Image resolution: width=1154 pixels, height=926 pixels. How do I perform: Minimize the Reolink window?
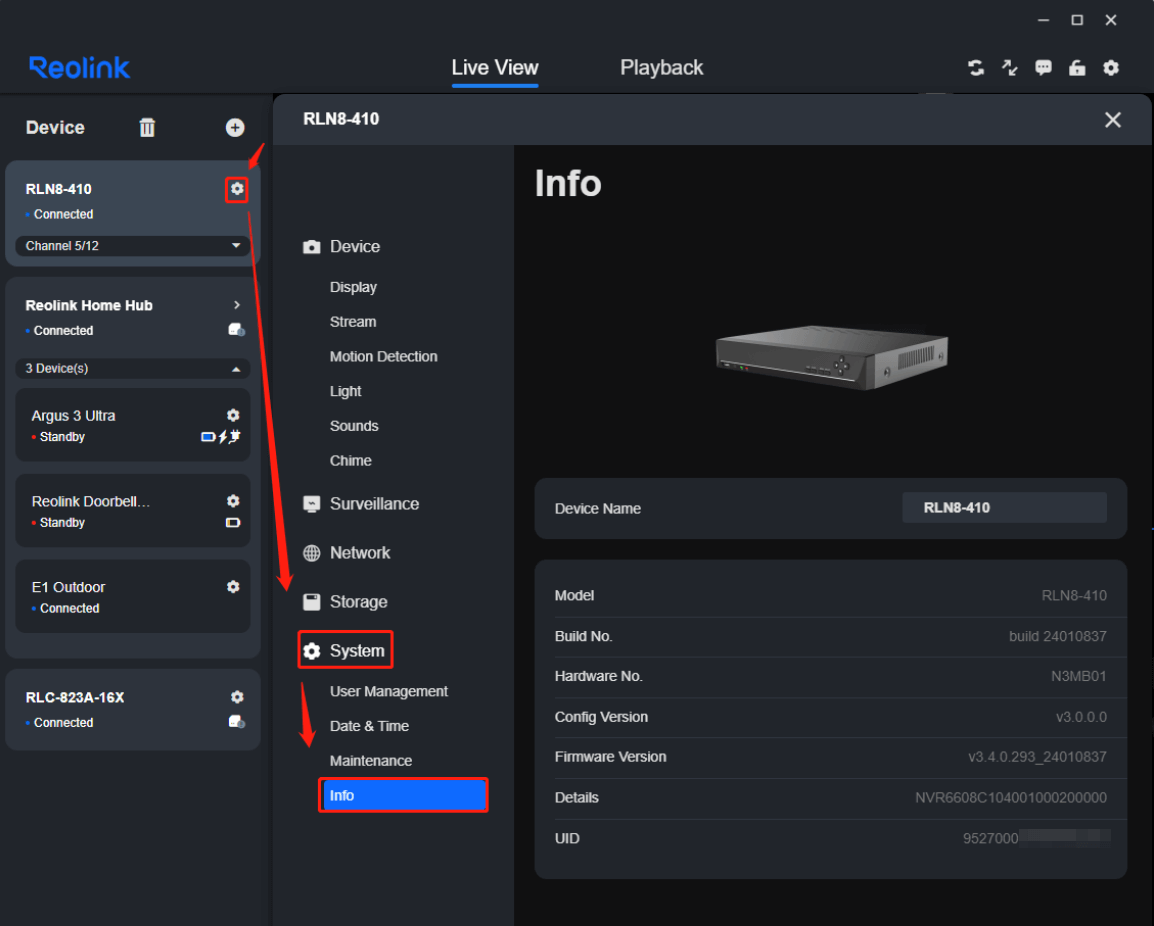pyautogui.click(x=1044, y=21)
